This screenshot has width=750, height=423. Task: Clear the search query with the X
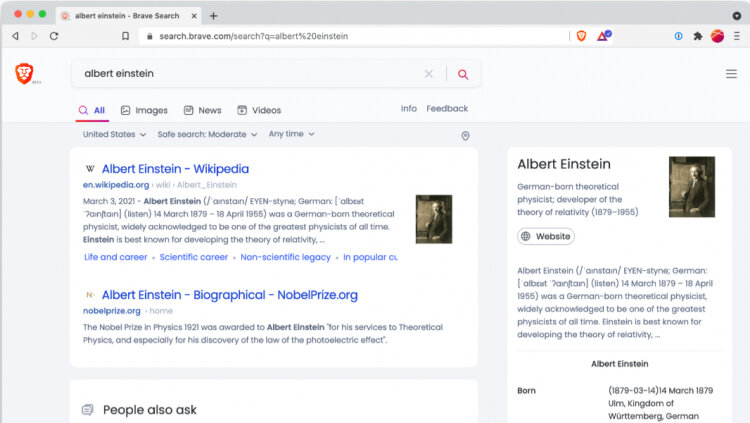click(429, 74)
